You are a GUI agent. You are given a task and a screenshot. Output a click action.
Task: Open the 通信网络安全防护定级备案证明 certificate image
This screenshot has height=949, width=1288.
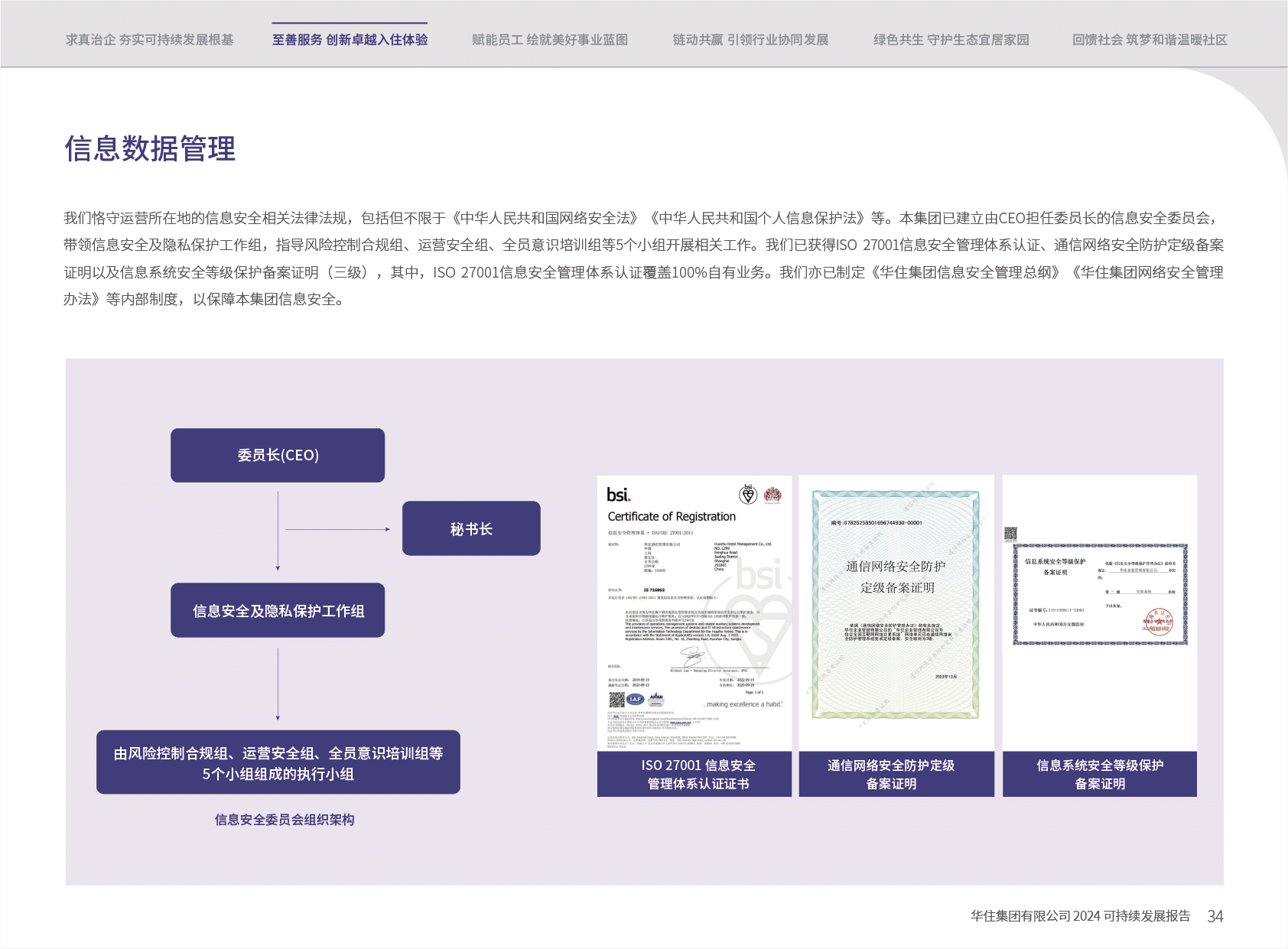896,604
